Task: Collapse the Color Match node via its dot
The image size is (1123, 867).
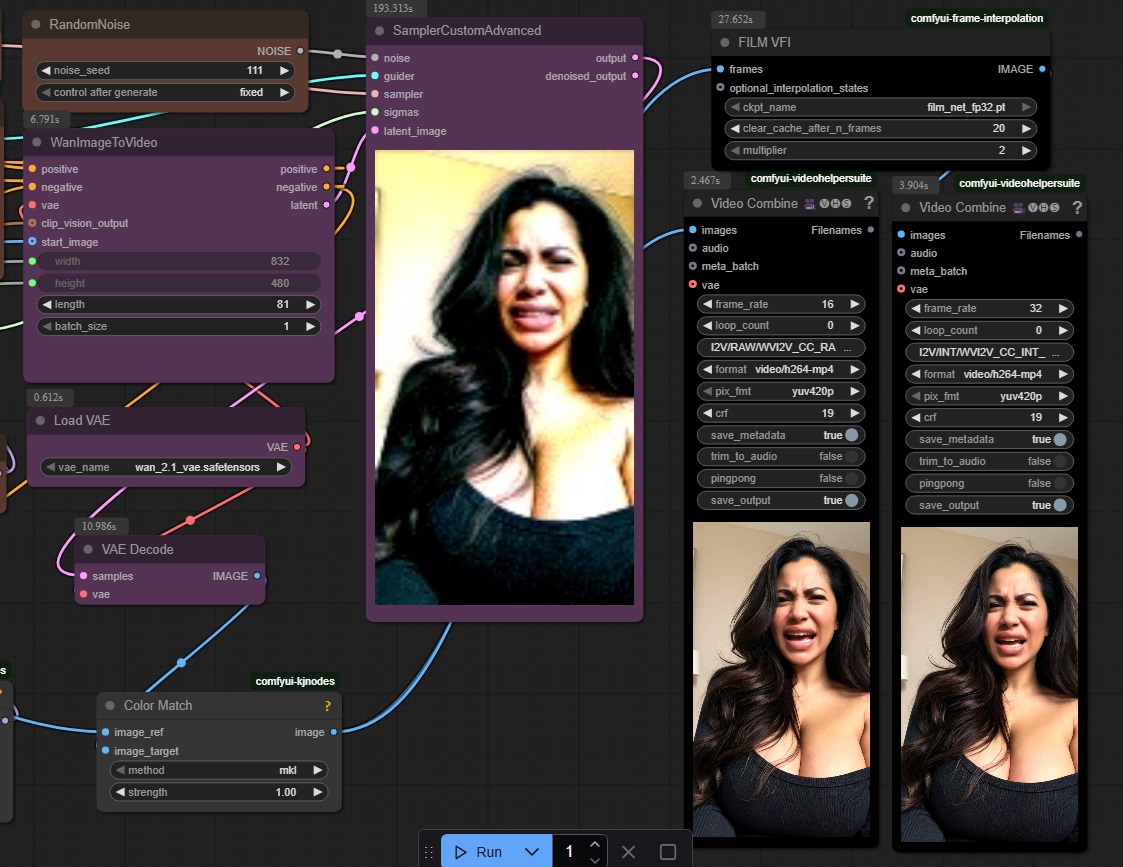Action: [x=110, y=705]
